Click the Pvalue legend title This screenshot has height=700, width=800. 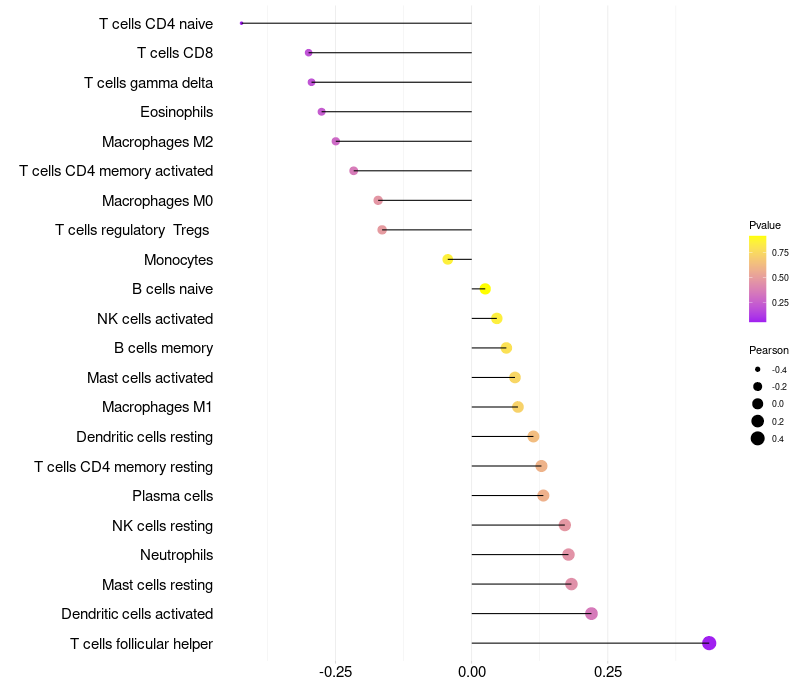[765, 225]
